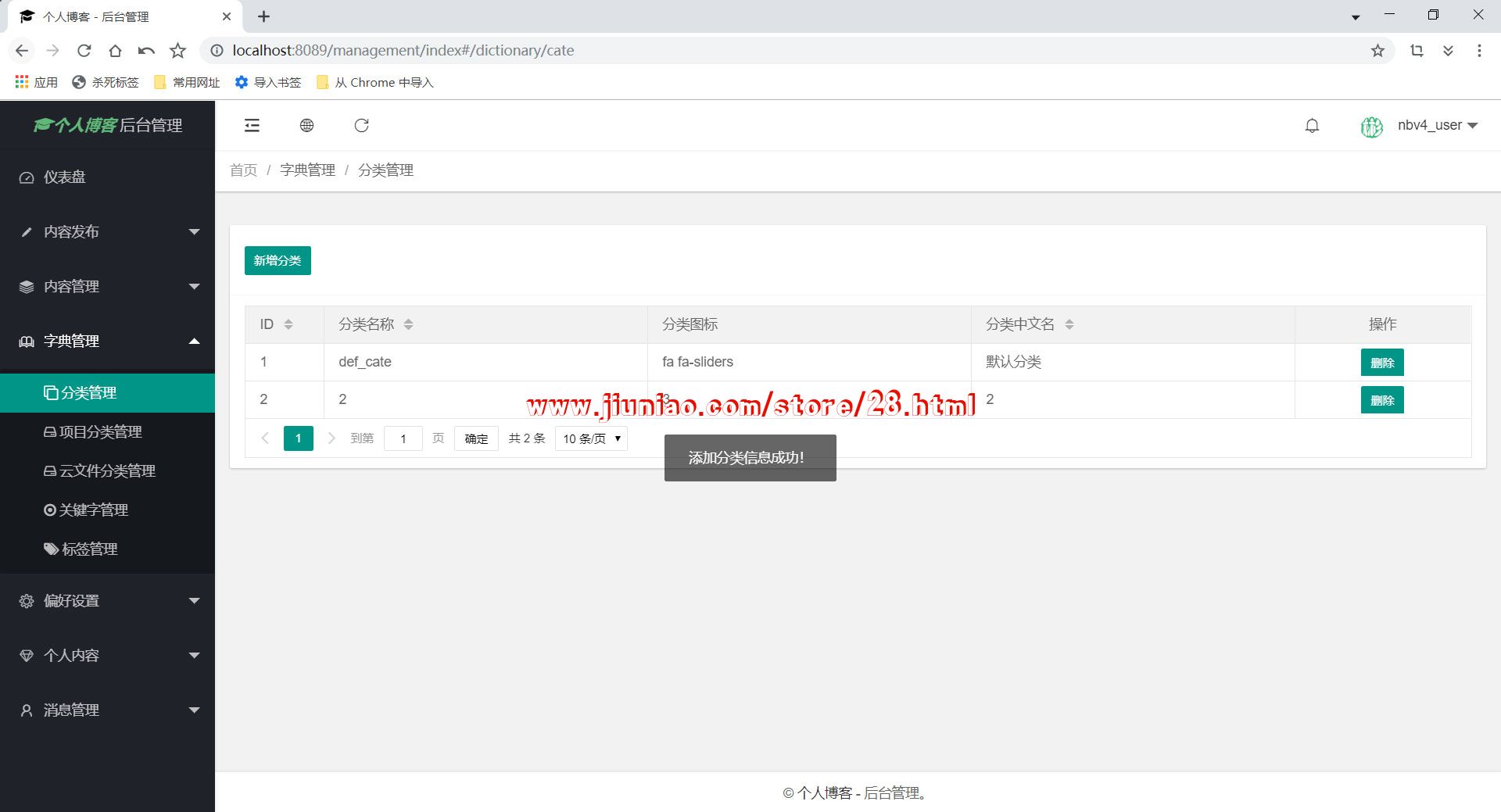Viewport: 1501px width, 812px height.
Task: Click the browser undo-close arrow icon
Action: 146,51
